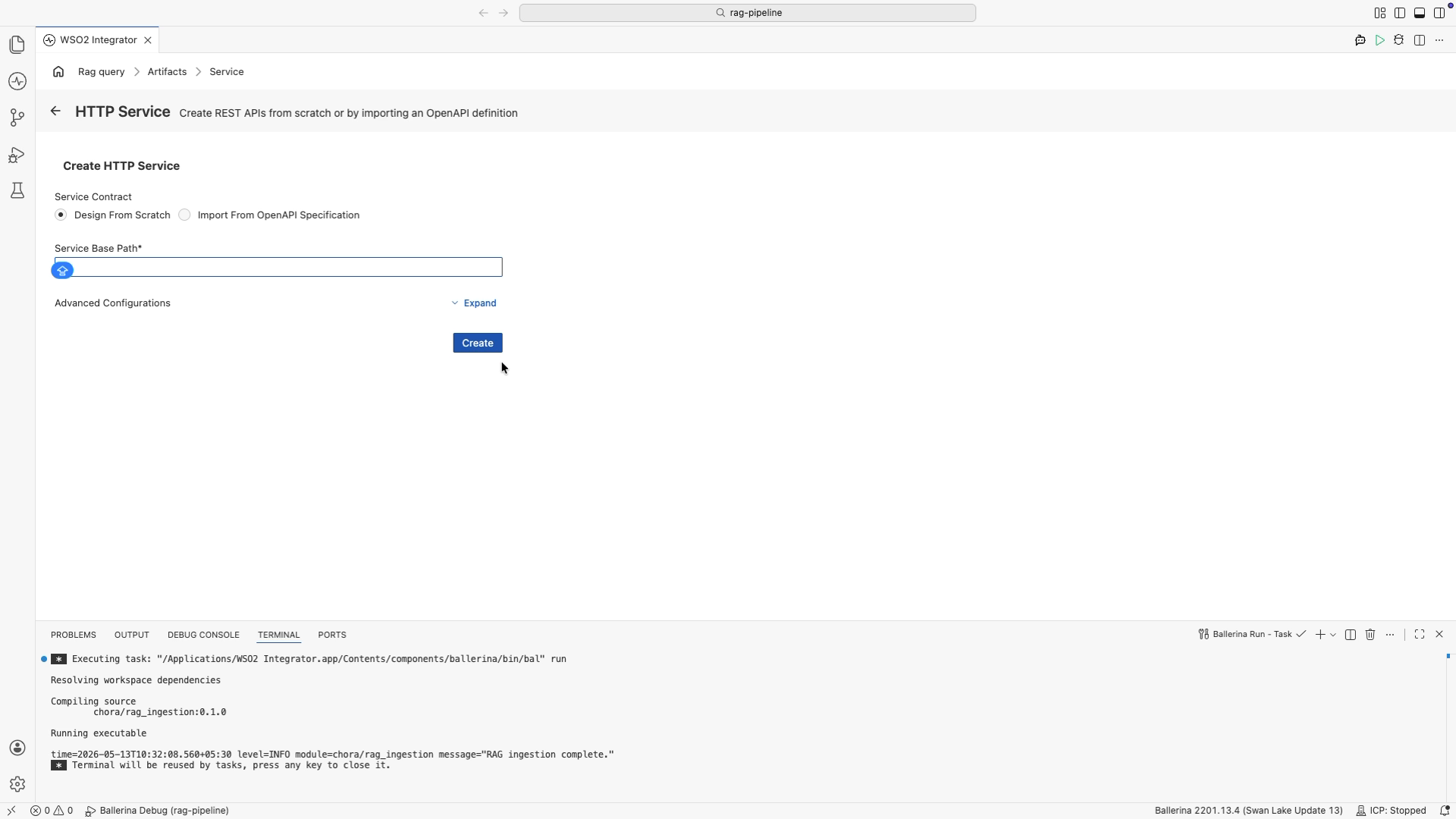Select Import From OpenAPI Specification radio
1456x819 pixels.
click(184, 215)
